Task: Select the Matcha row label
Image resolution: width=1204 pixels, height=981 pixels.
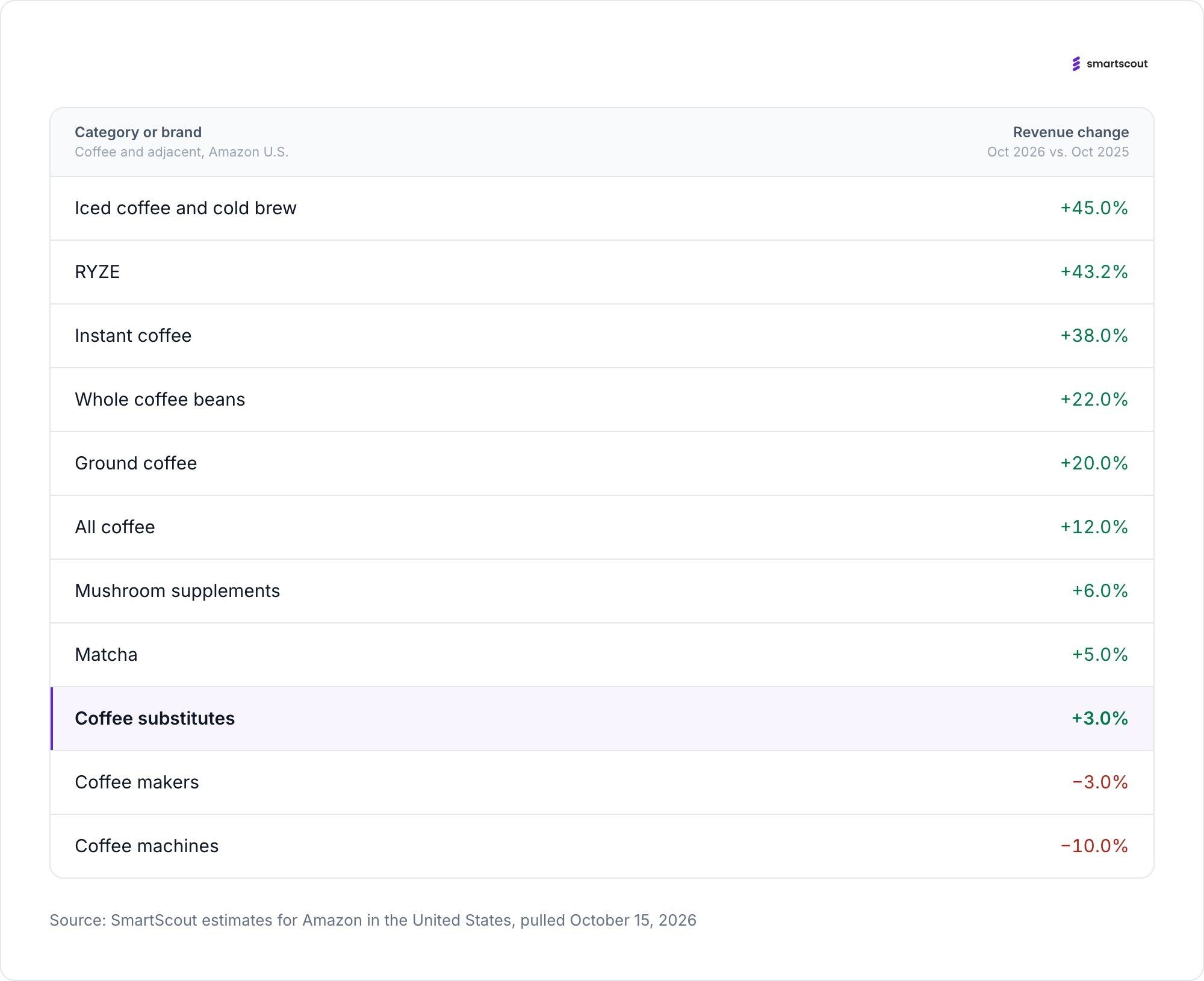Action: click(106, 655)
